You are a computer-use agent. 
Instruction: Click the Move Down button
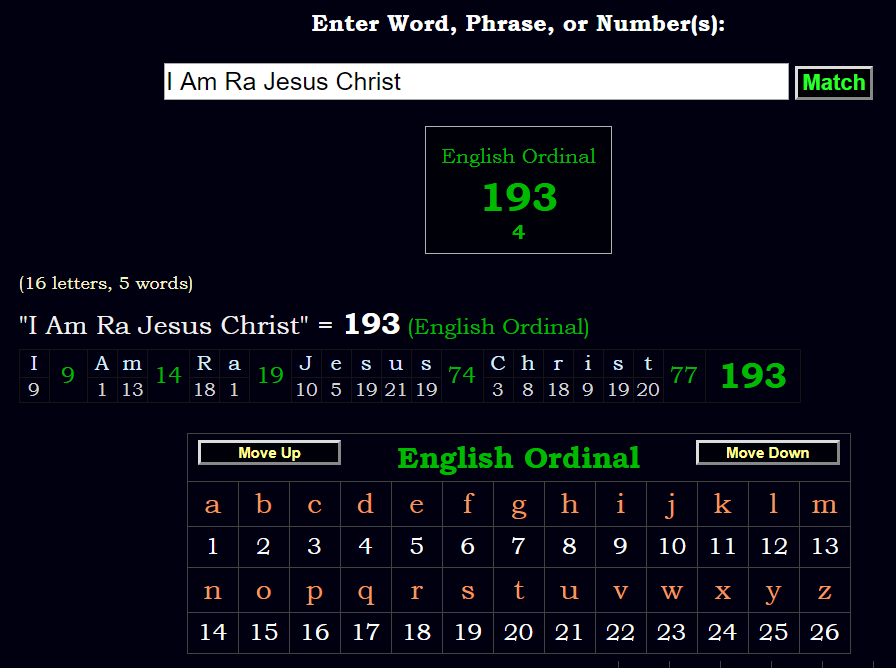coord(767,452)
